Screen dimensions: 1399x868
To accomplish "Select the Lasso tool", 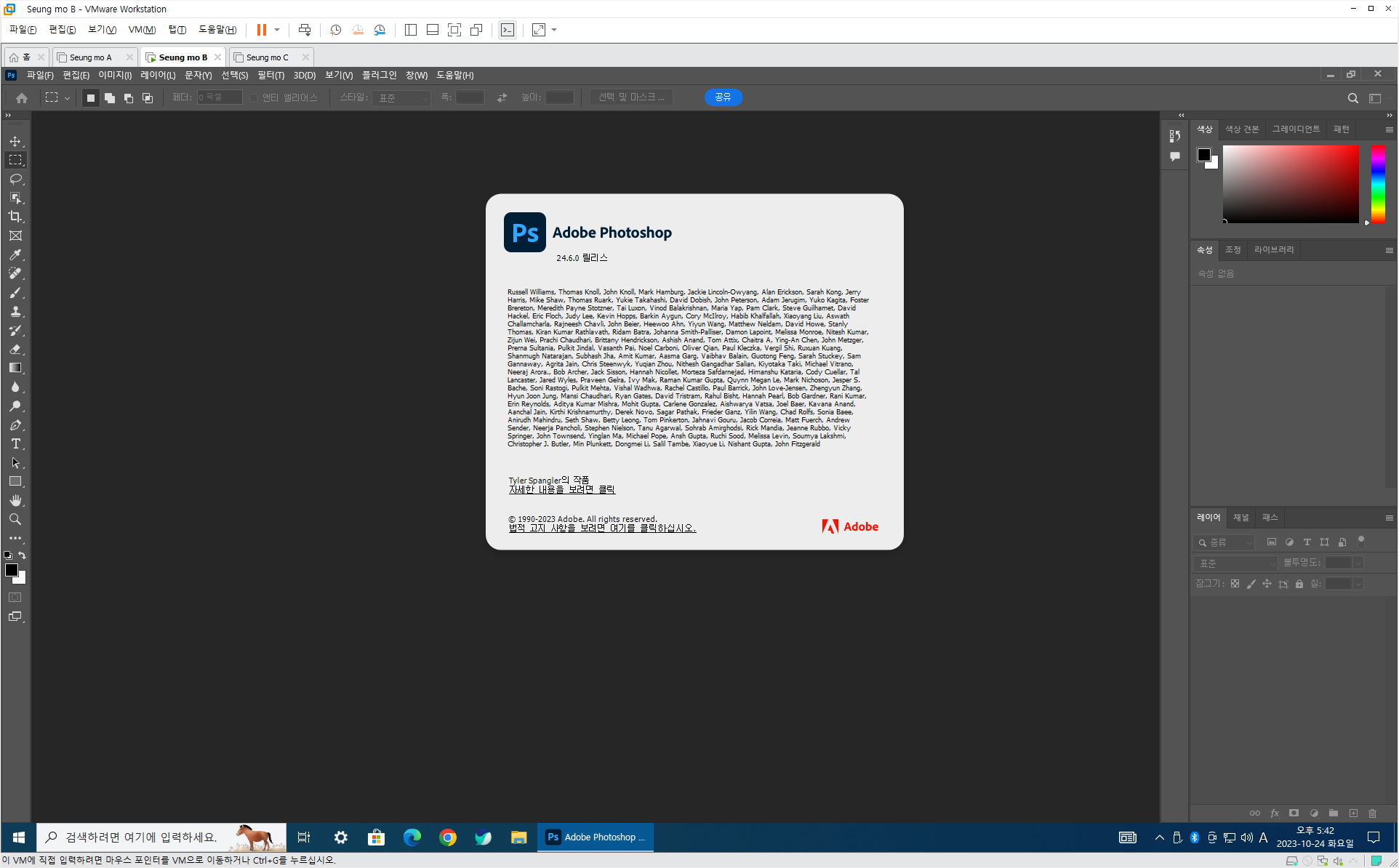I will 15,179.
